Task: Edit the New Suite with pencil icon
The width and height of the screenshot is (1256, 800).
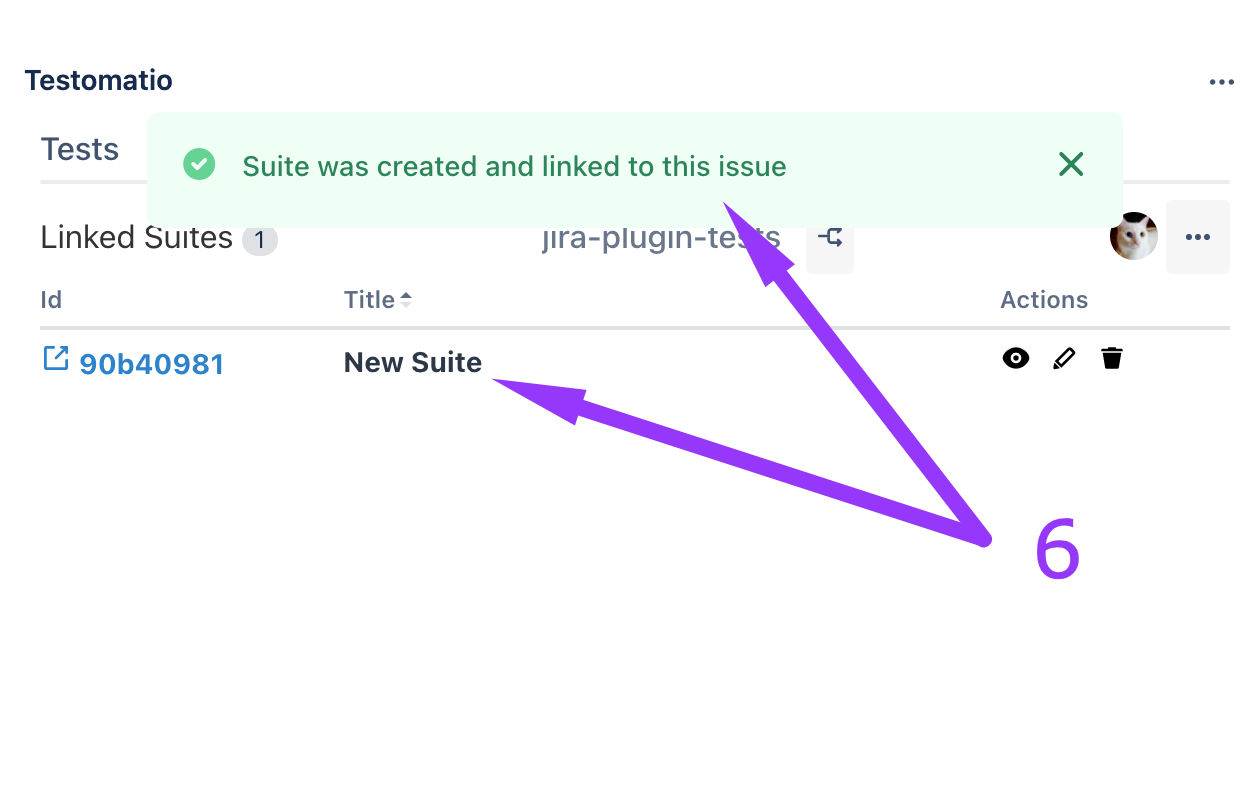Action: point(1064,358)
